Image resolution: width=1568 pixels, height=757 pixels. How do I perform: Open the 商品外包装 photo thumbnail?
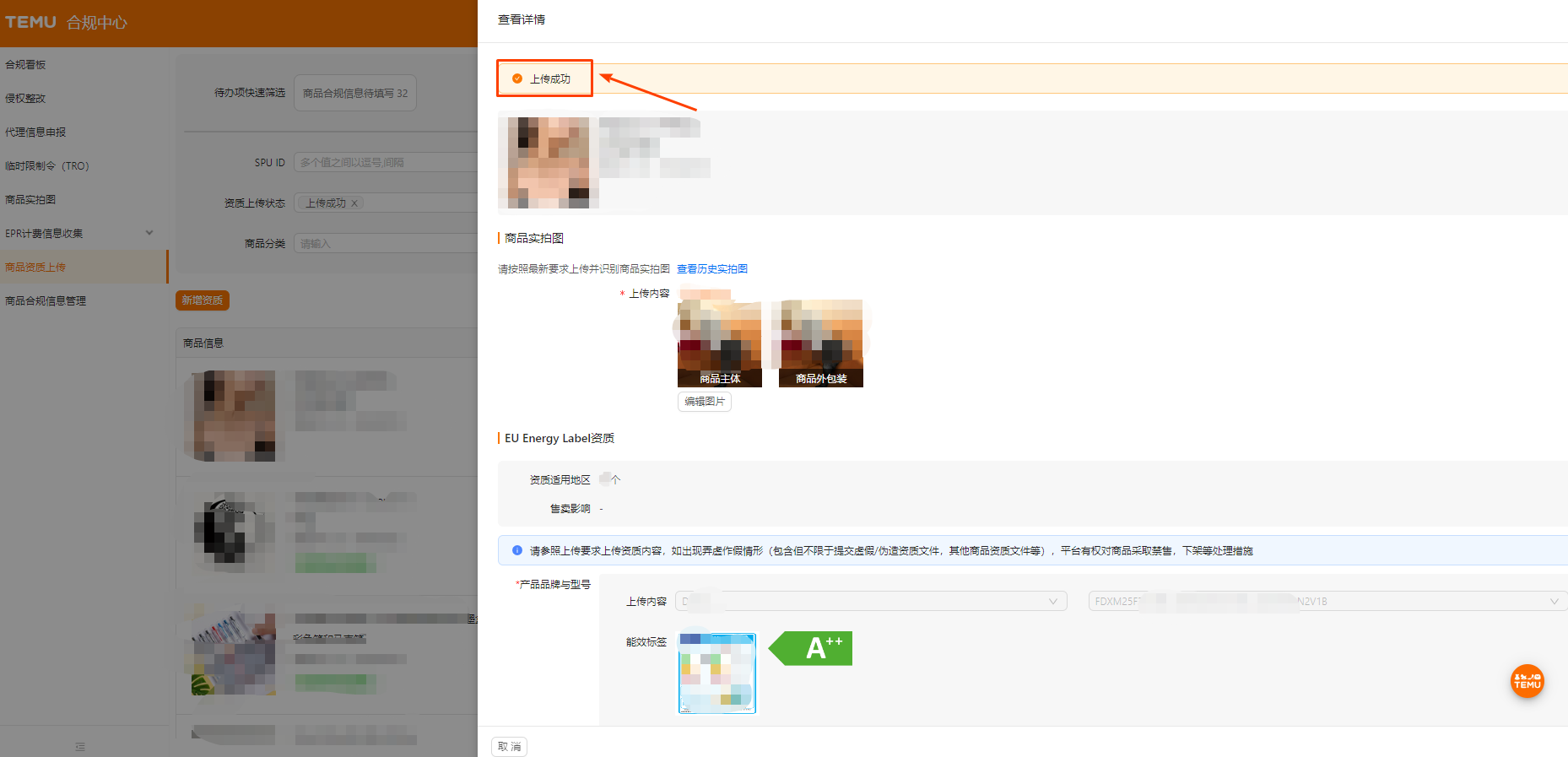click(820, 342)
